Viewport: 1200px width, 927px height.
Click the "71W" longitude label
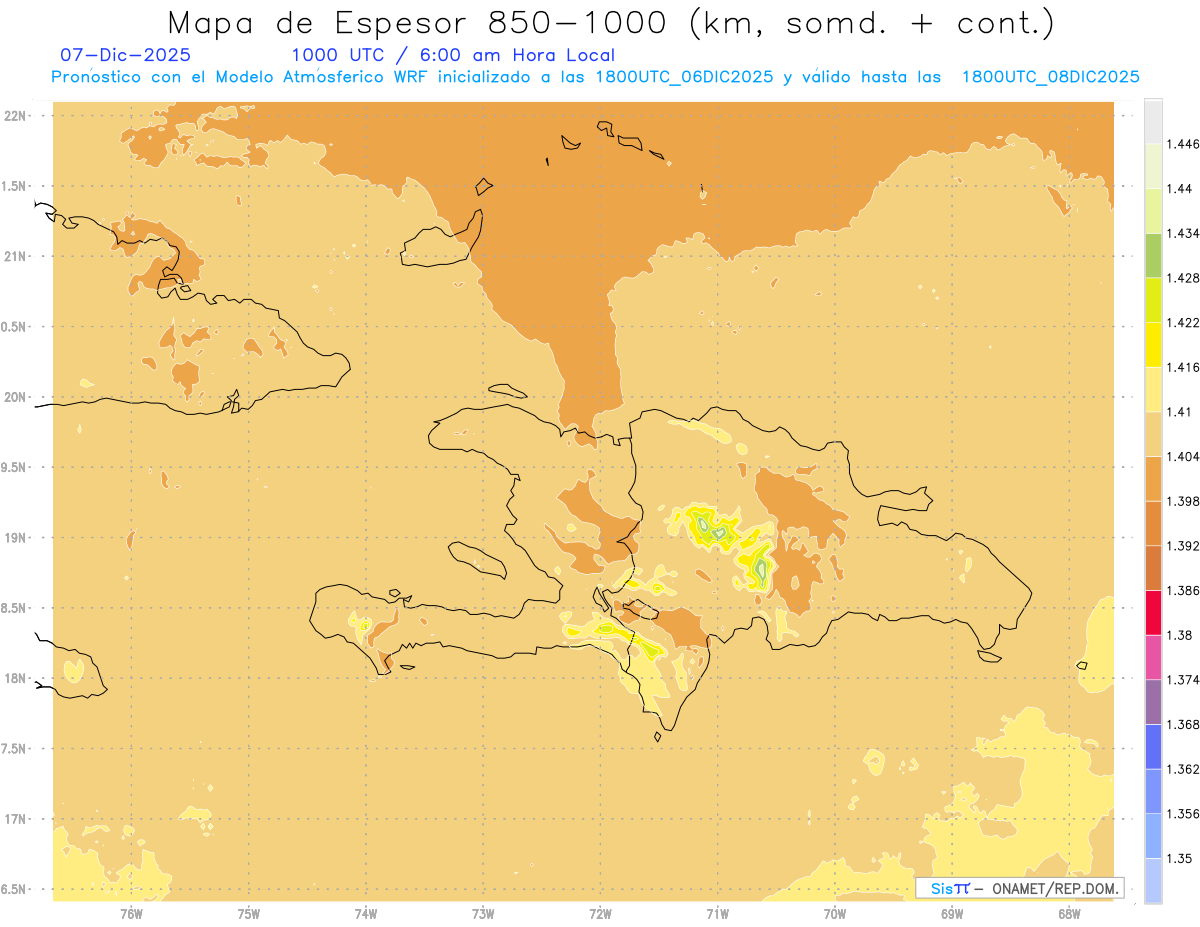[717, 913]
